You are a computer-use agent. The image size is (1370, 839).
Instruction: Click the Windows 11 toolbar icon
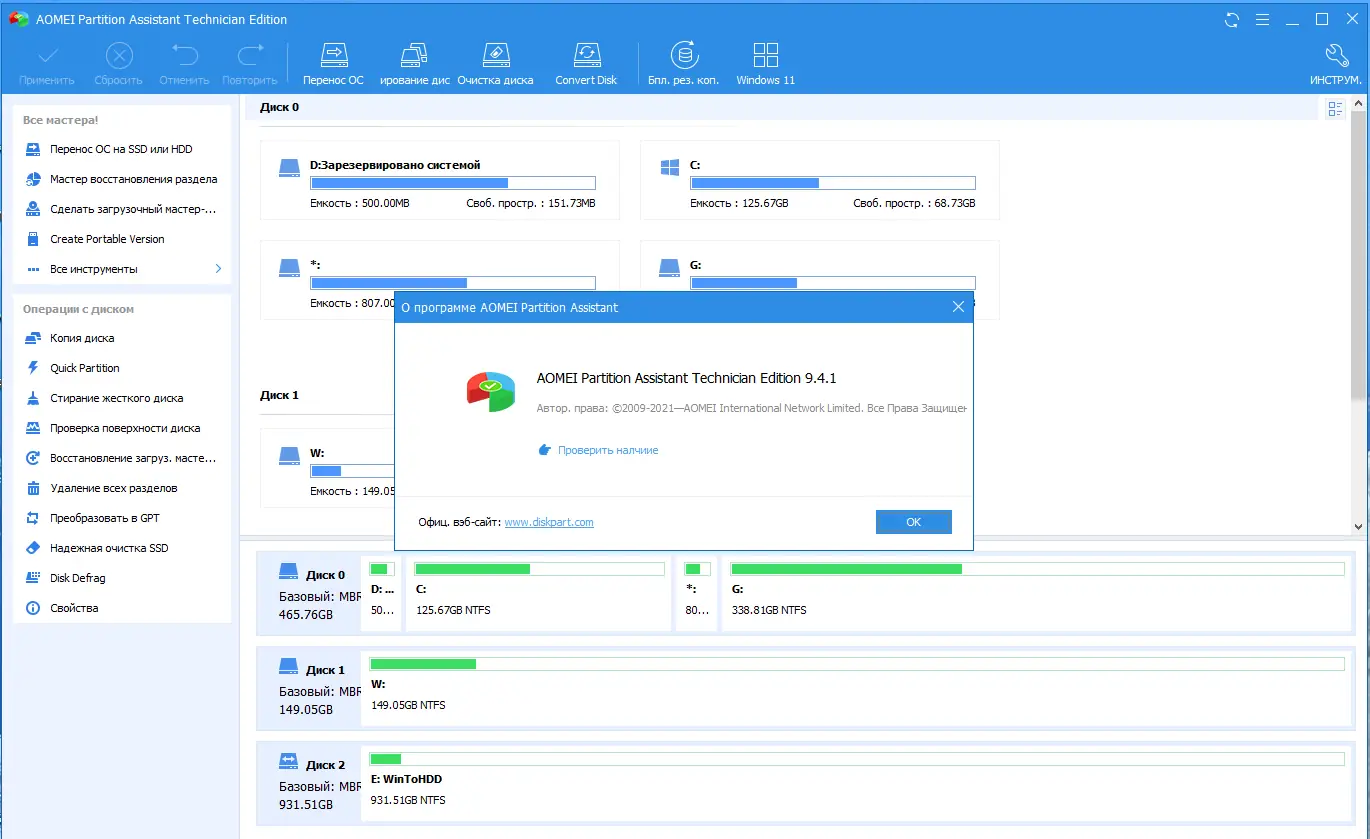pyautogui.click(x=765, y=60)
